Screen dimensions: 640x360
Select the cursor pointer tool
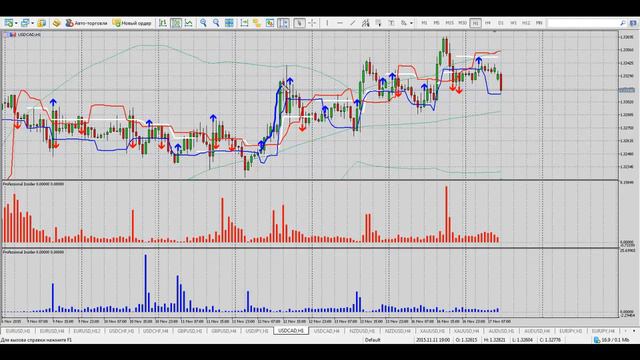[x=299, y=23]
